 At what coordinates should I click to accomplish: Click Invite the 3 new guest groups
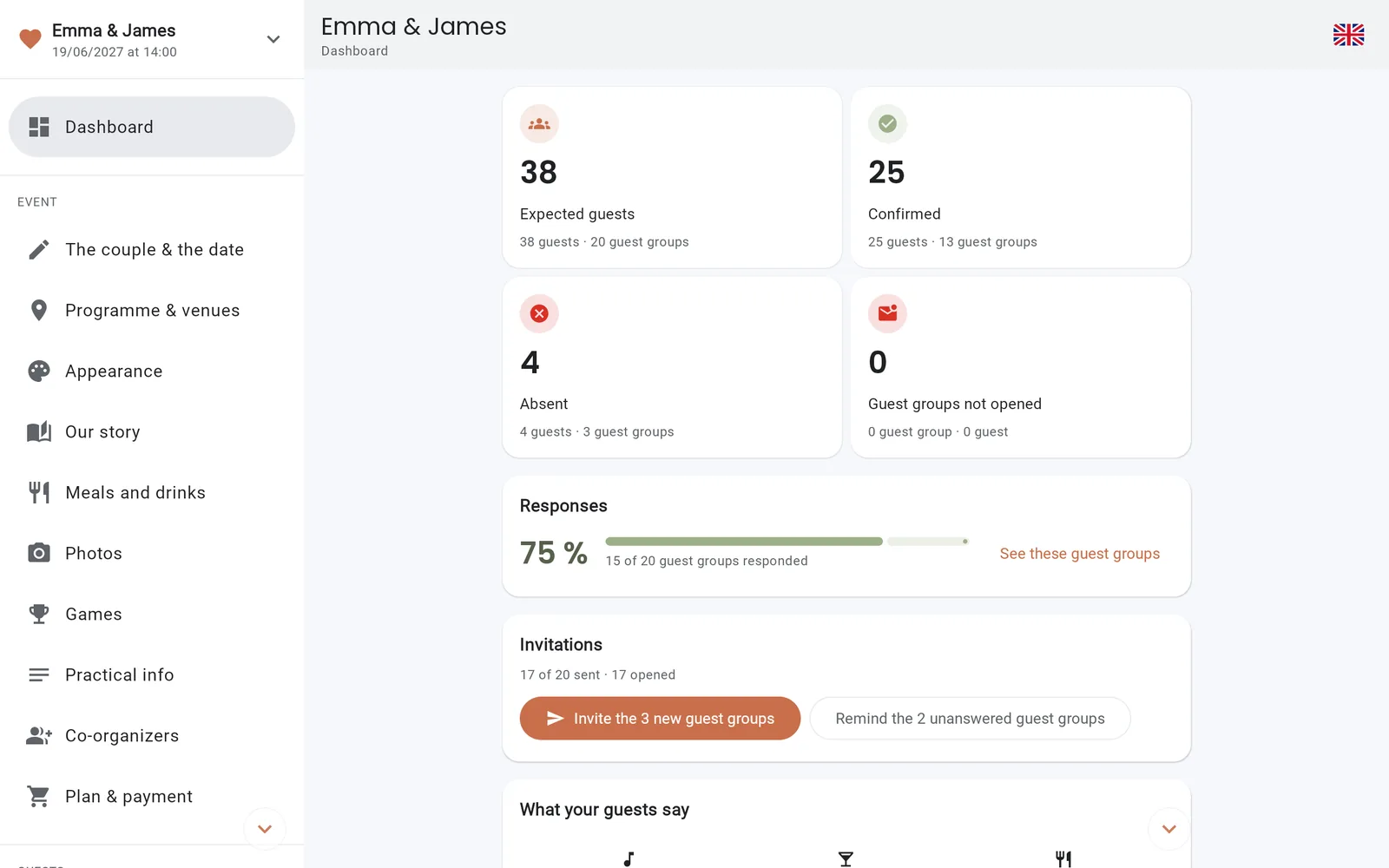[x=660, y=719]
